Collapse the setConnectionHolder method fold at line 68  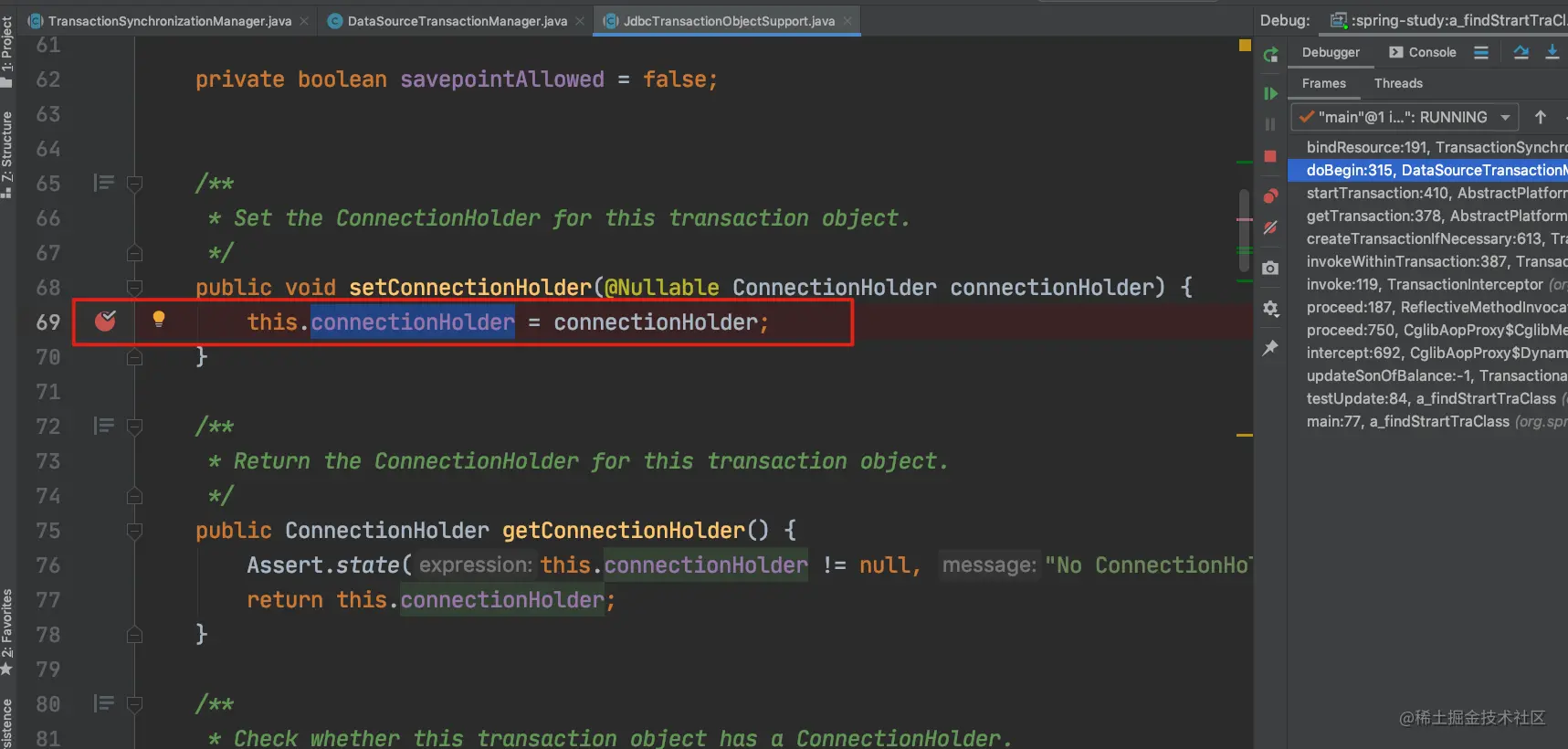134,288
